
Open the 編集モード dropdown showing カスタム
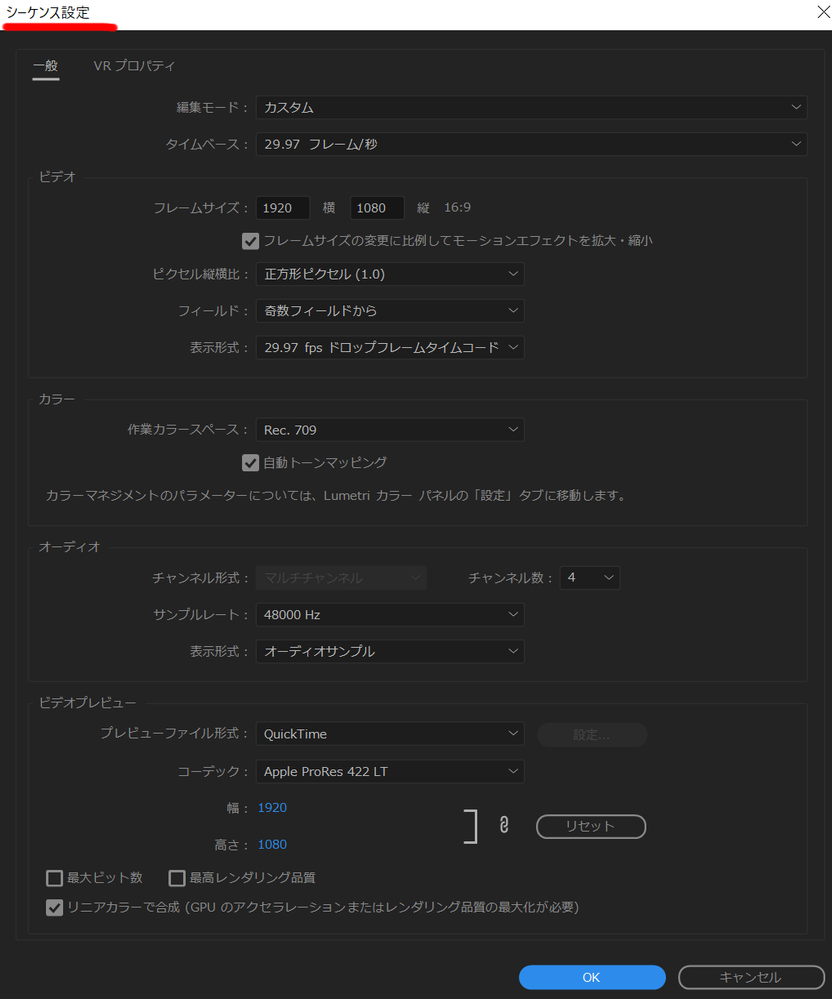pos(531,107)
